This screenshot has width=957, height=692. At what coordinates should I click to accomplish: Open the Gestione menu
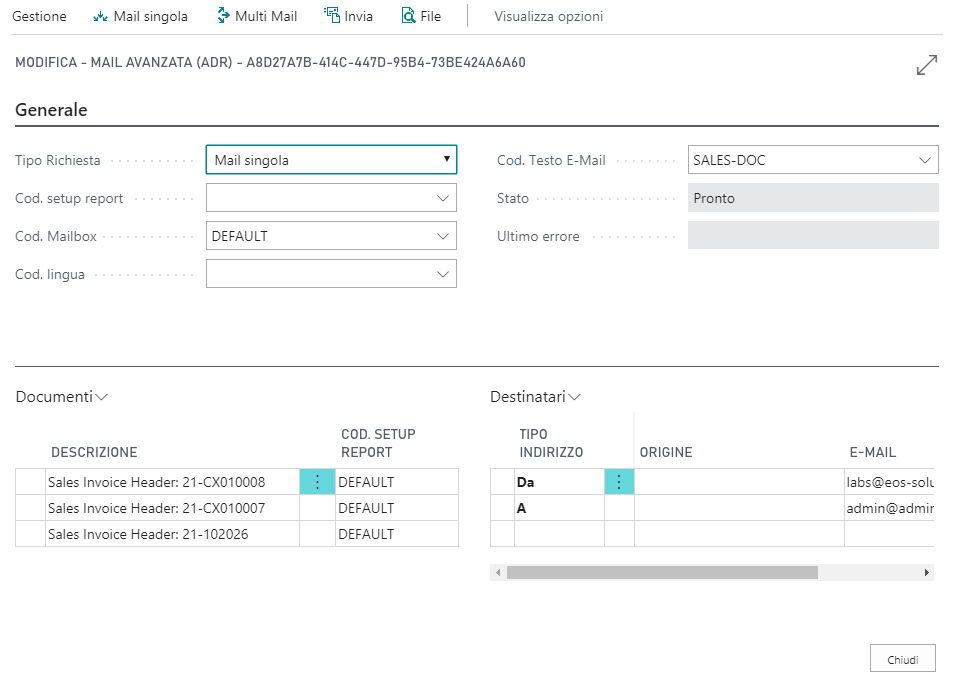[39, 16]
